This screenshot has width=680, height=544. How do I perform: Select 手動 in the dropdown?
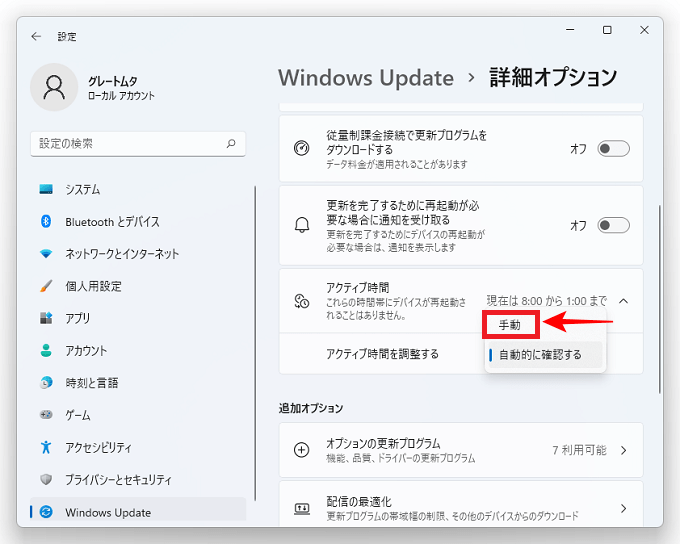510,324
